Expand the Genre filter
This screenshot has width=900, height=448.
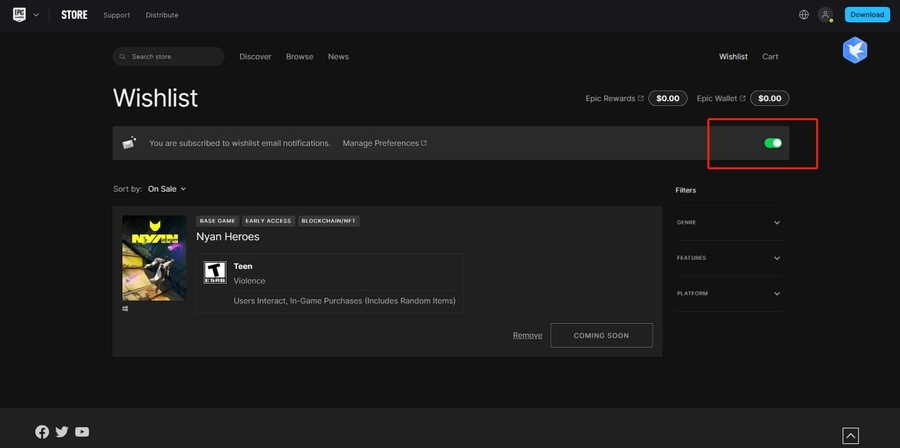tap(729, 222)
